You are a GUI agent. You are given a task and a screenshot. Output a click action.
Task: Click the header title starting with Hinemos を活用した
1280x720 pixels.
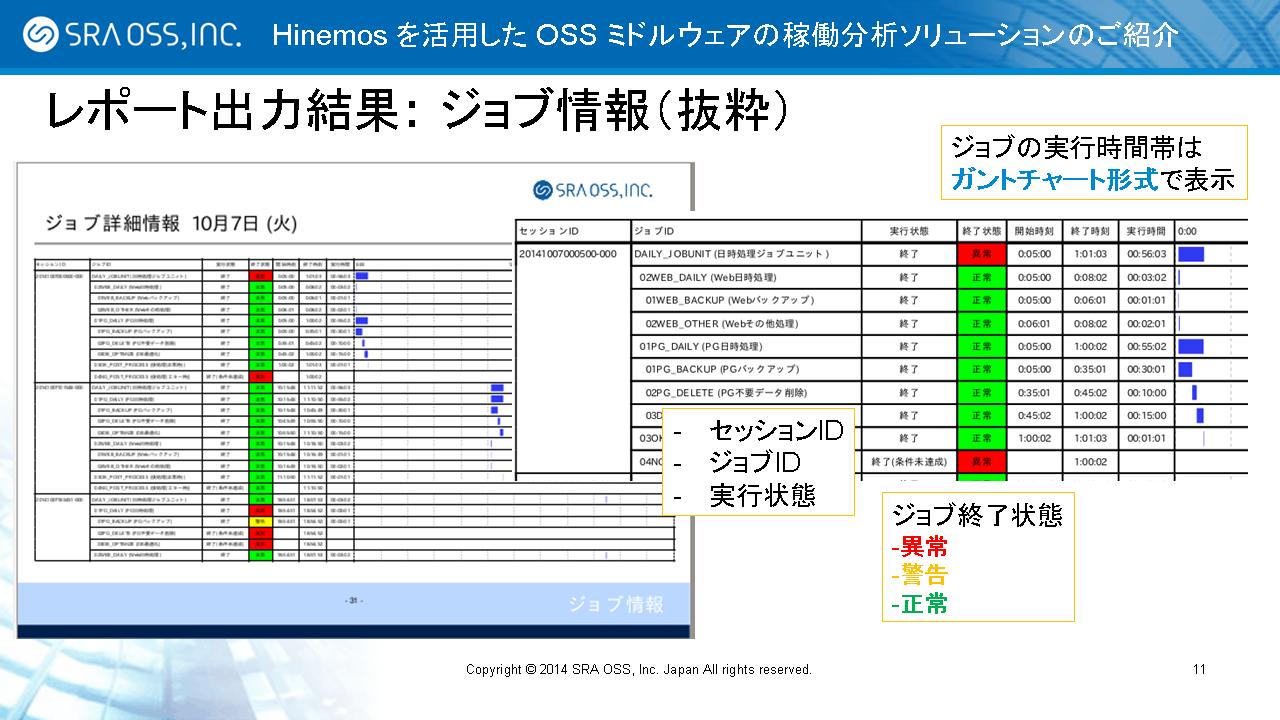pos(724,36)
